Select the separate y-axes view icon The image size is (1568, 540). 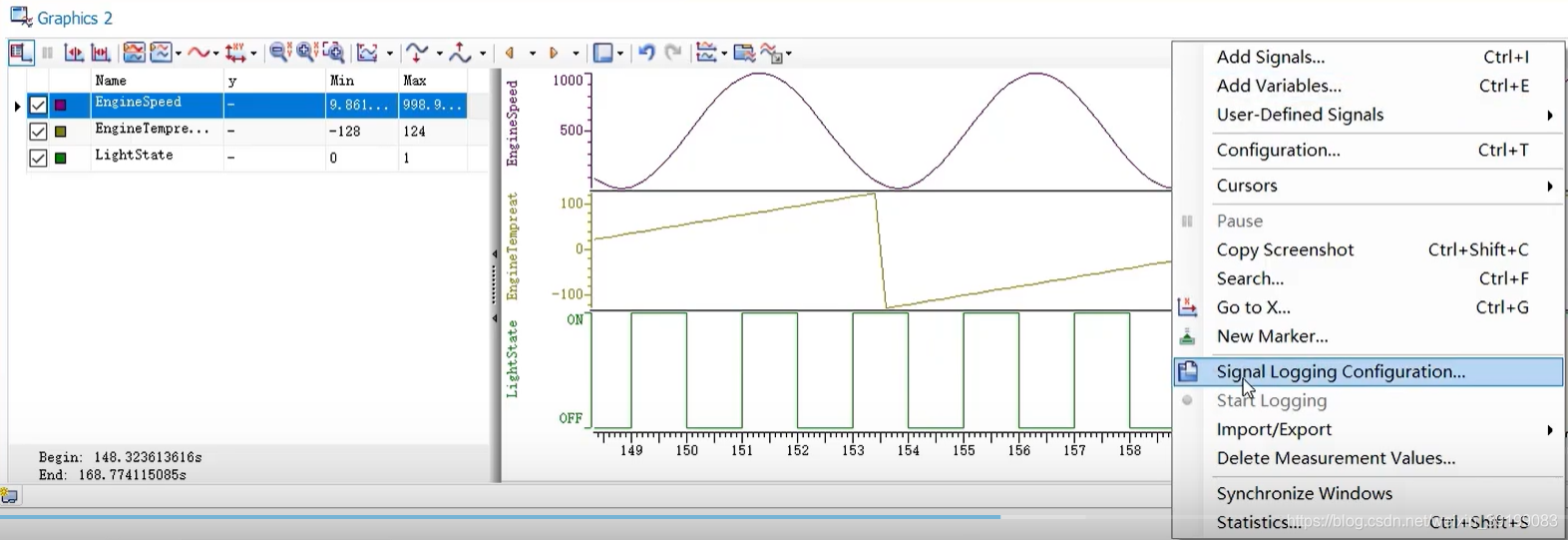point(161,53)
